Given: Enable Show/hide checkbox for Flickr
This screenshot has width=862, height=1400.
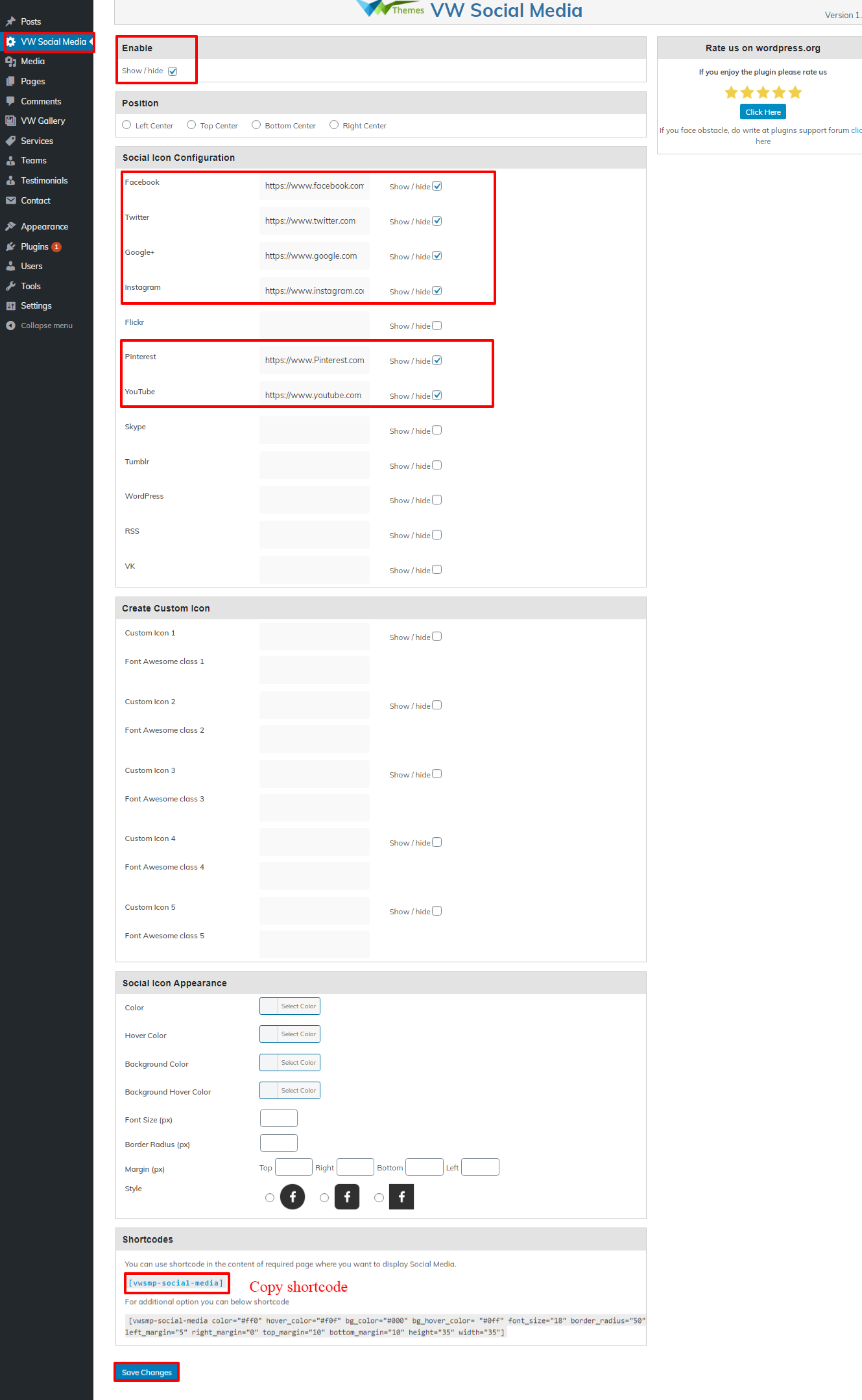Looking at the screenshot, I should [x=437, y=326].
